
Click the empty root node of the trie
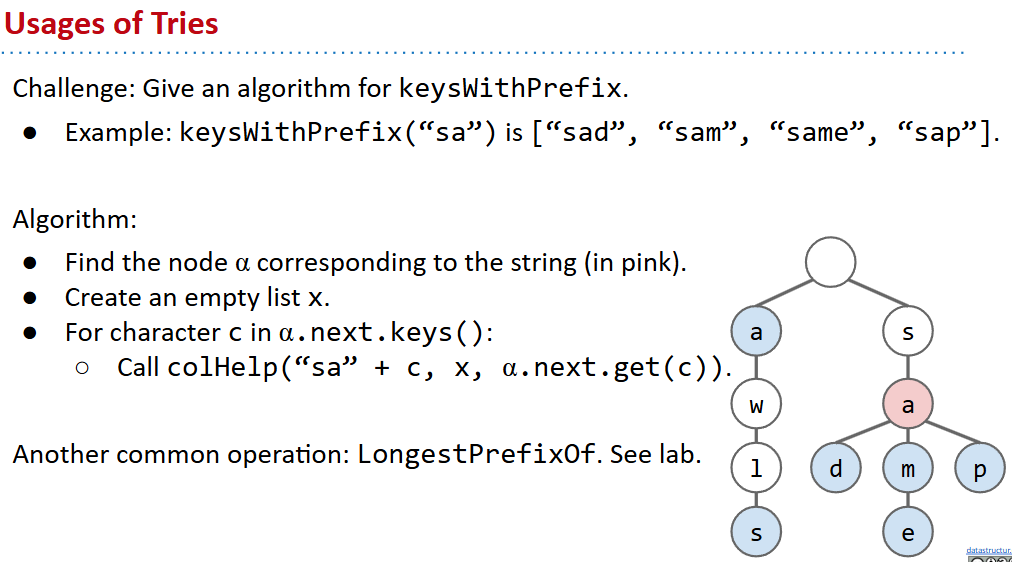pos(829,262)
